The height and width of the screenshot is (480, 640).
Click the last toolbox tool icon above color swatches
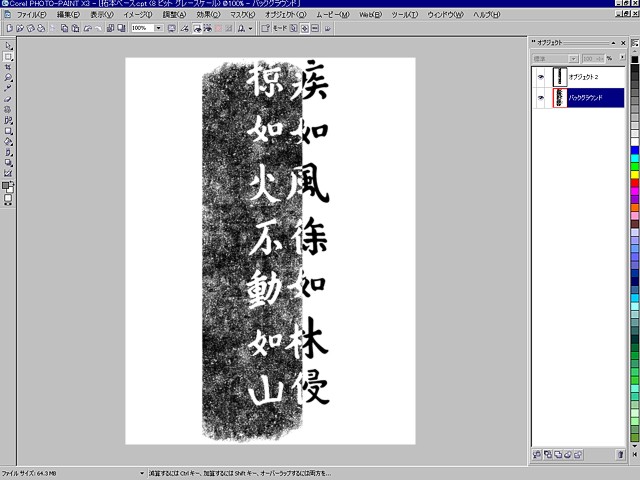pos(8,173)
